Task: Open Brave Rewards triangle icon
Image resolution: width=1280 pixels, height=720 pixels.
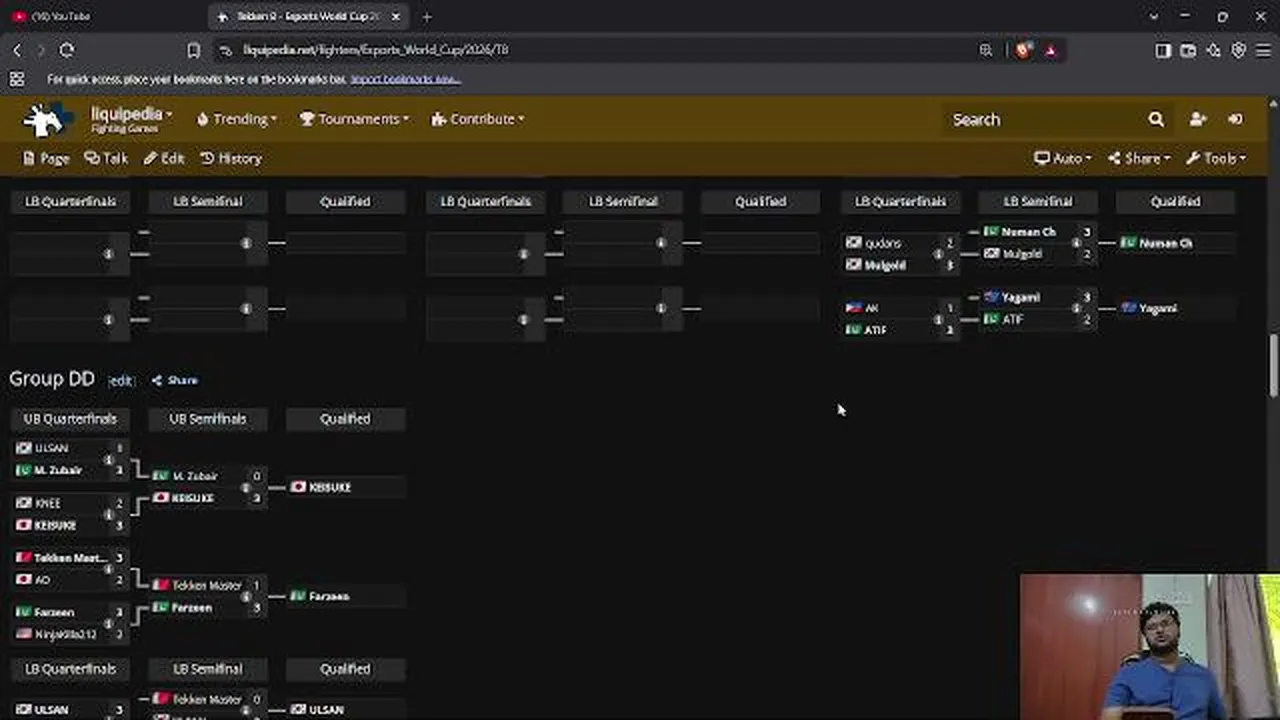Action: (x=1050, y=50)
